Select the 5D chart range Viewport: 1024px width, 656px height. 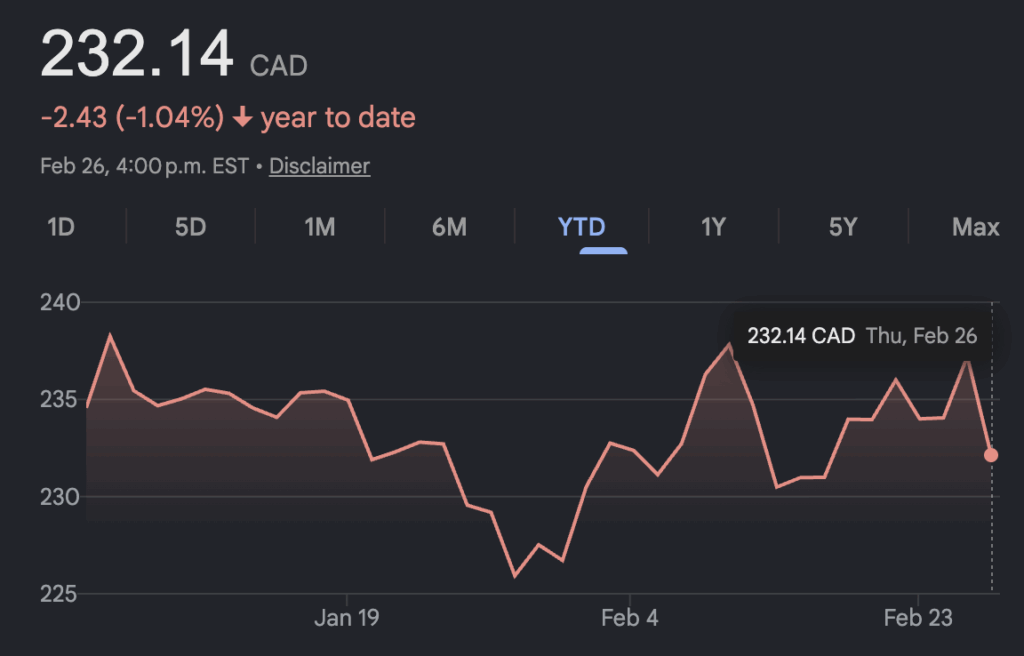click(x=190, y=227)
